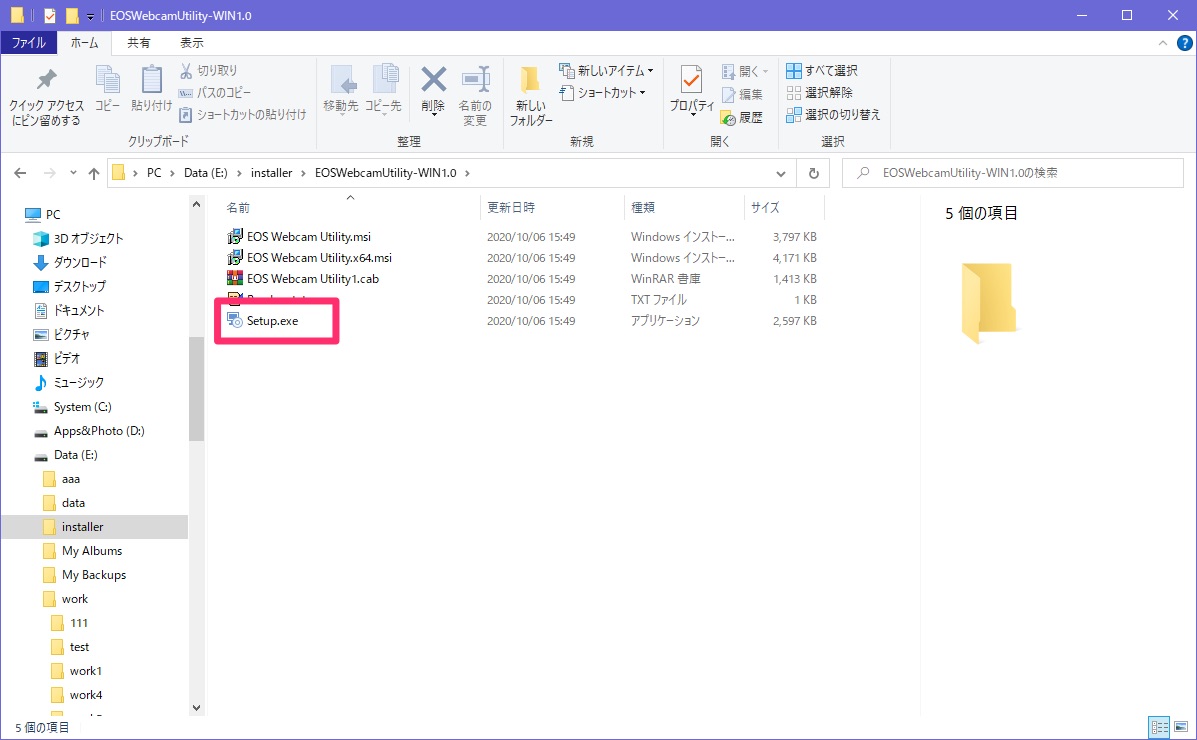Viewport: 1197px width, 740px height.
Task: Select the Cut scissors command
Action: point(208,70)
